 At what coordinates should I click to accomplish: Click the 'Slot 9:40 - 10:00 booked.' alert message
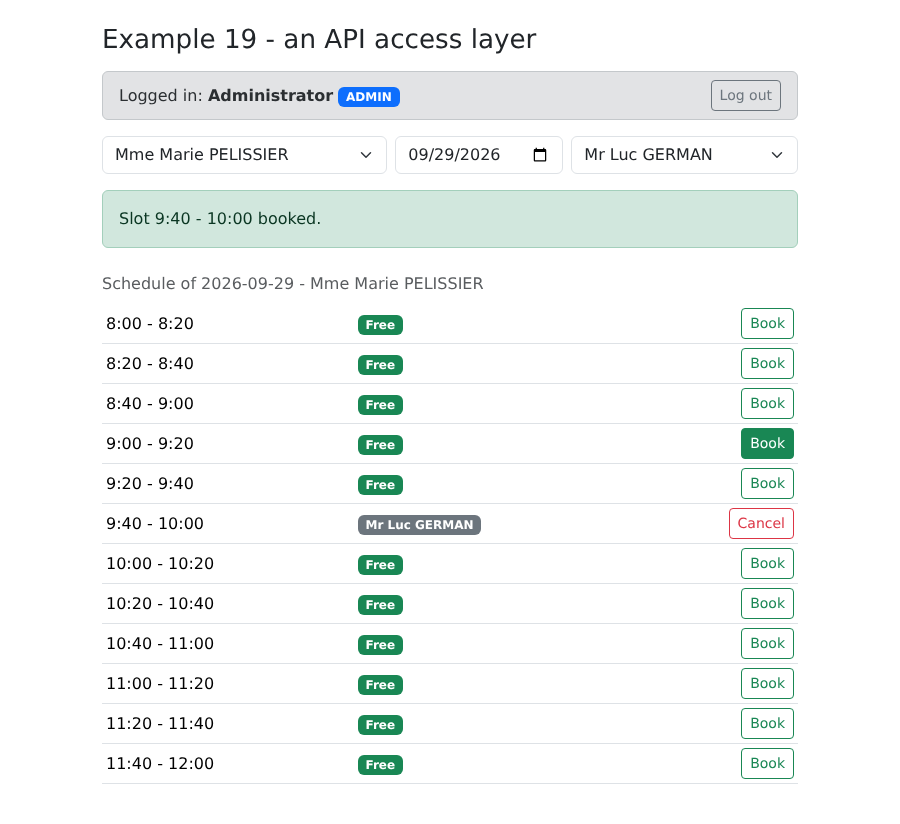point(450,219)
